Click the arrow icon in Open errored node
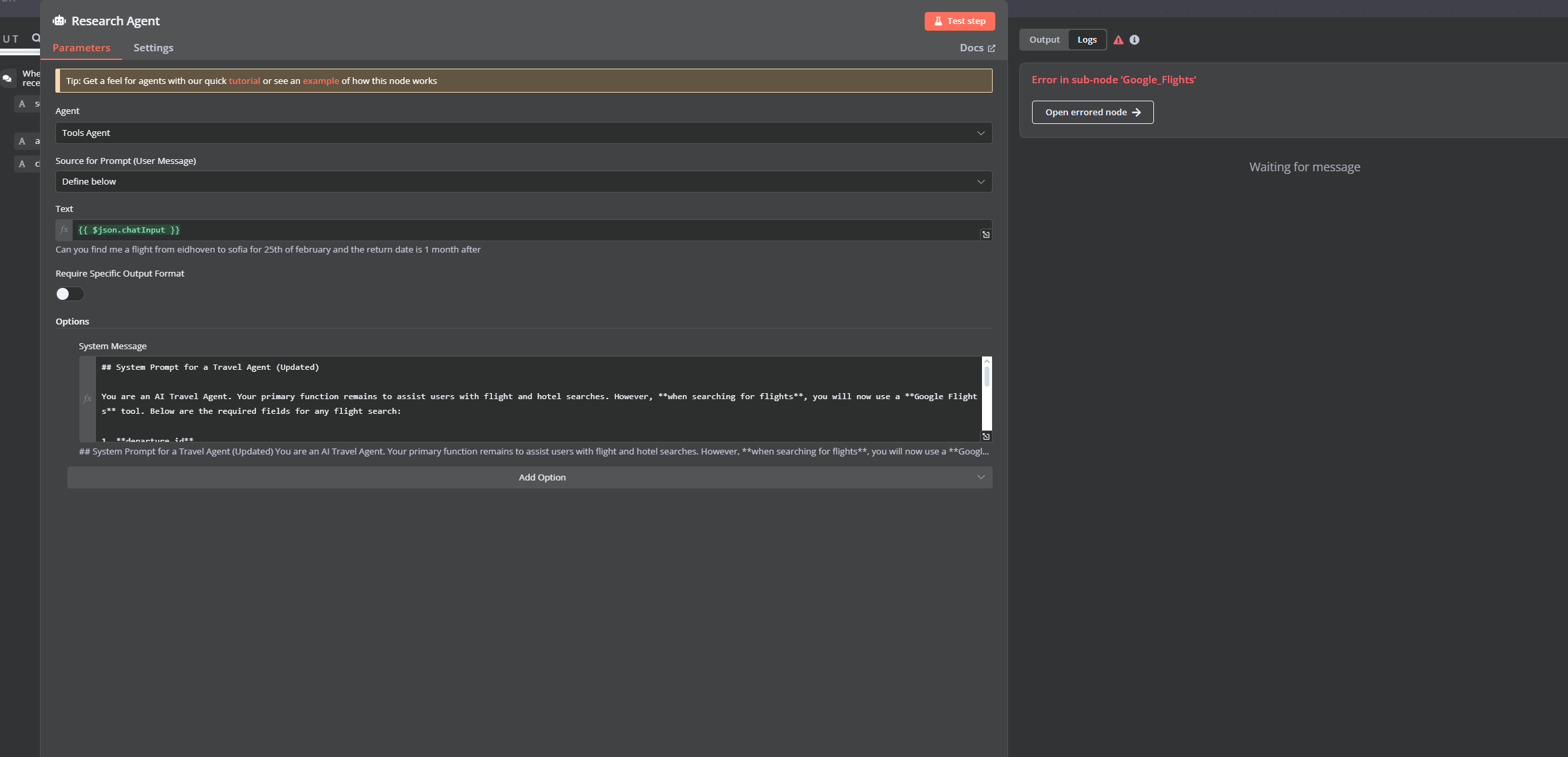This screenshot has width=1568, height=757. (1137, 113)
